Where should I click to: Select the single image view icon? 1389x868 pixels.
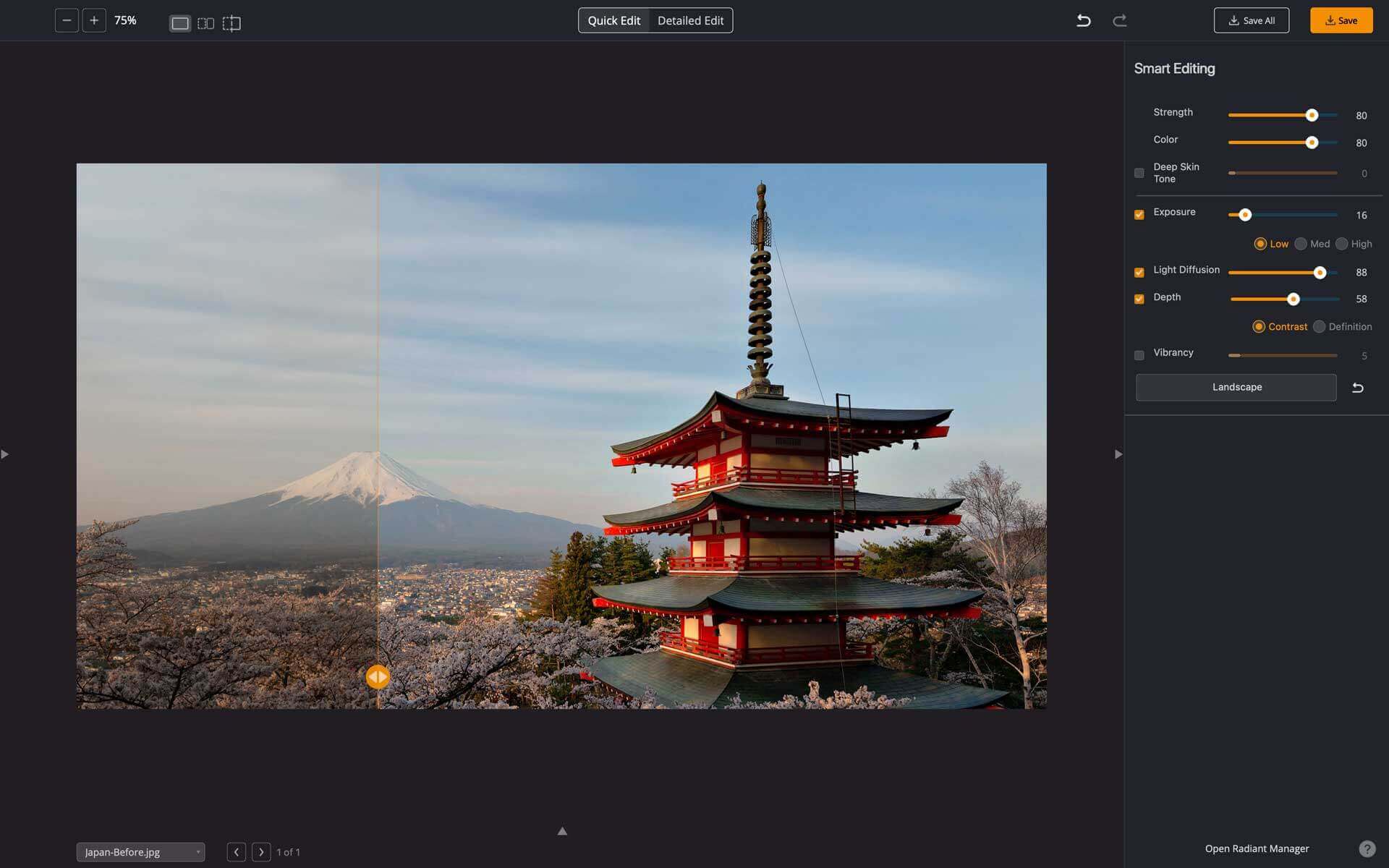click(179, 23)
